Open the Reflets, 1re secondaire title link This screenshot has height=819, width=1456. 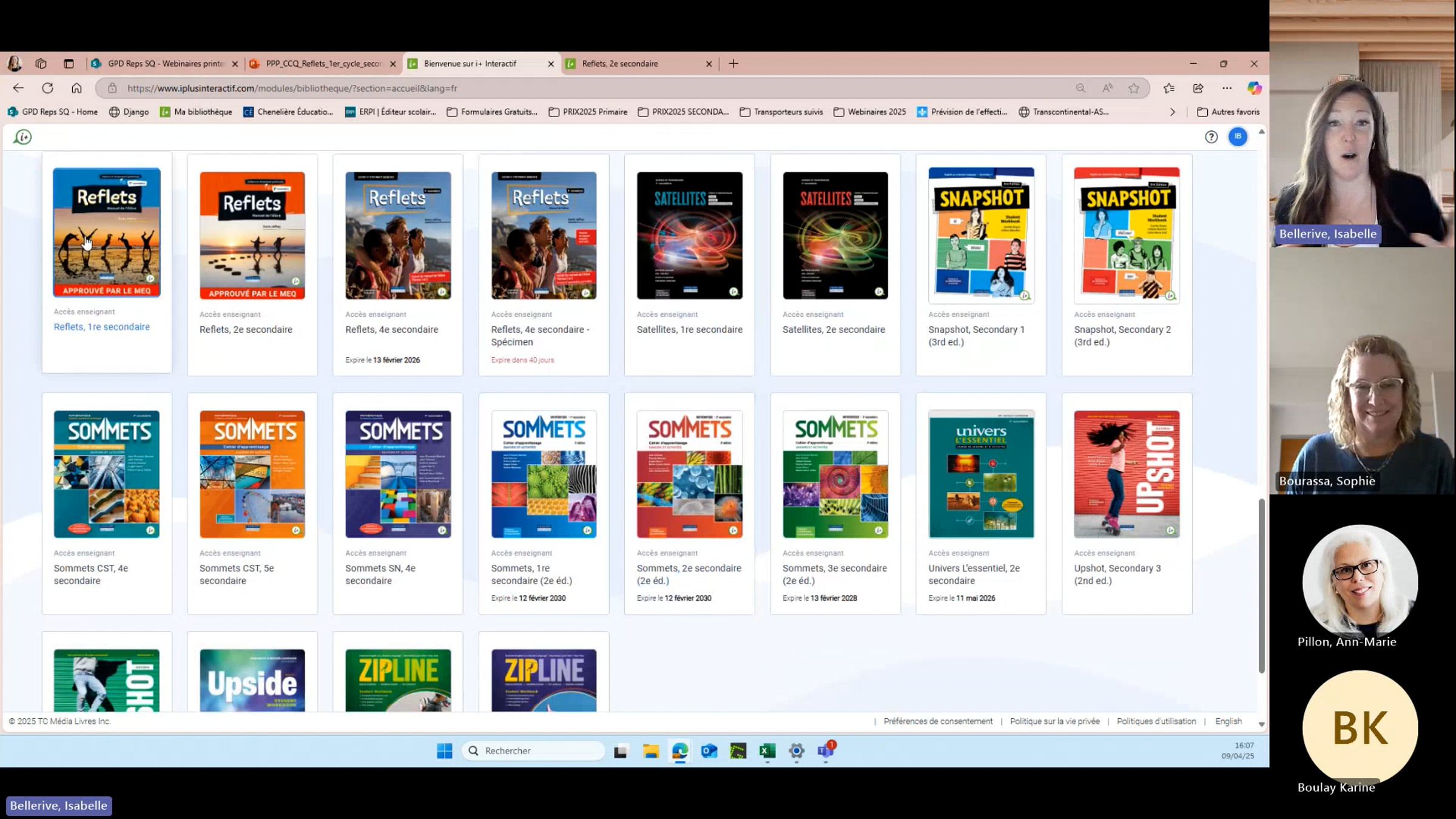pyautogui.click(x=101, y=326)
